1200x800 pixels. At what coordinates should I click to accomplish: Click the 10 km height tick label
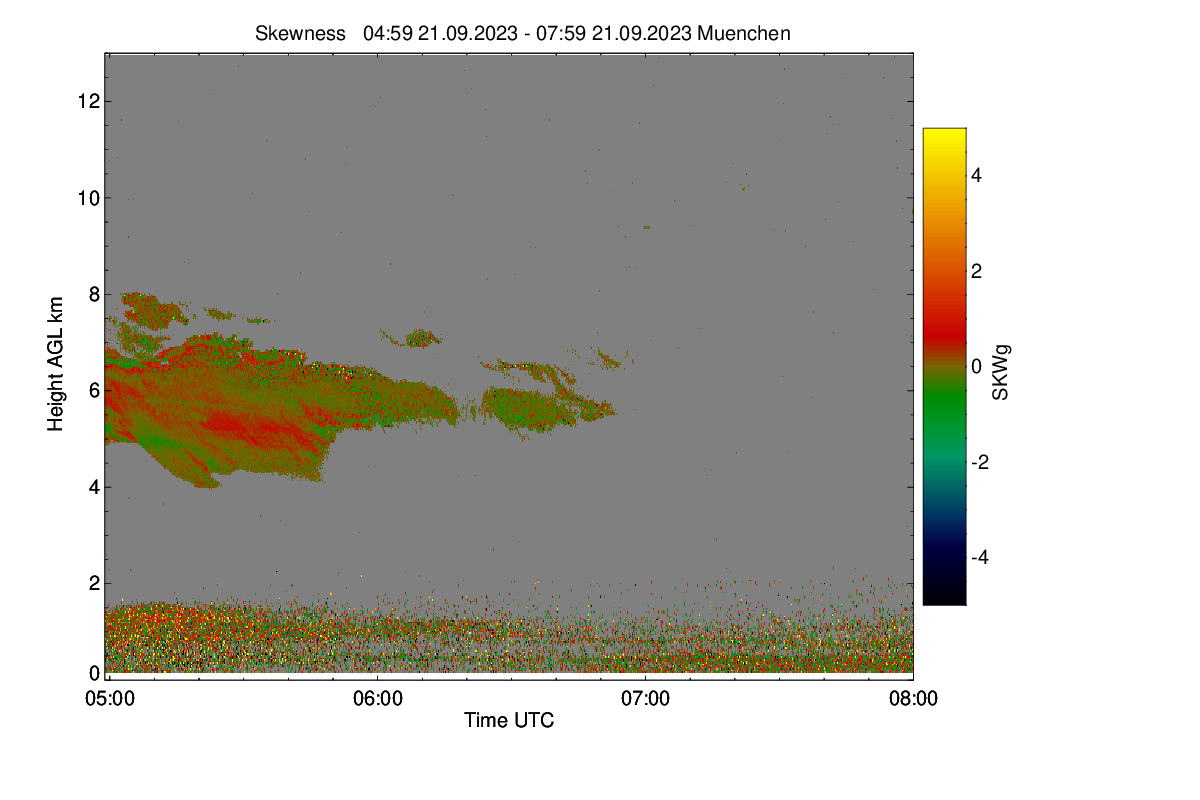click(x=88, y=197)
